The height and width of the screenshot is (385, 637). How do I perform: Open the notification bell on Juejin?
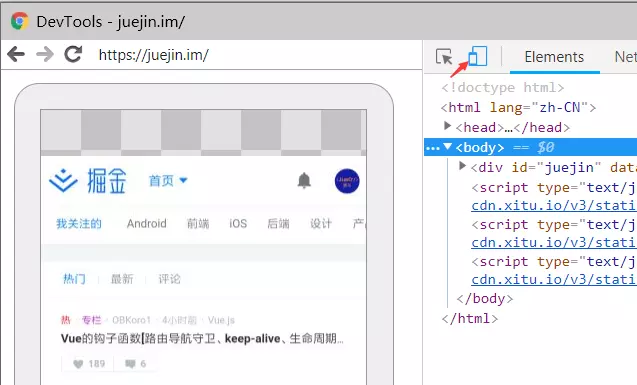pyautogui.click(x=304, y=180)
